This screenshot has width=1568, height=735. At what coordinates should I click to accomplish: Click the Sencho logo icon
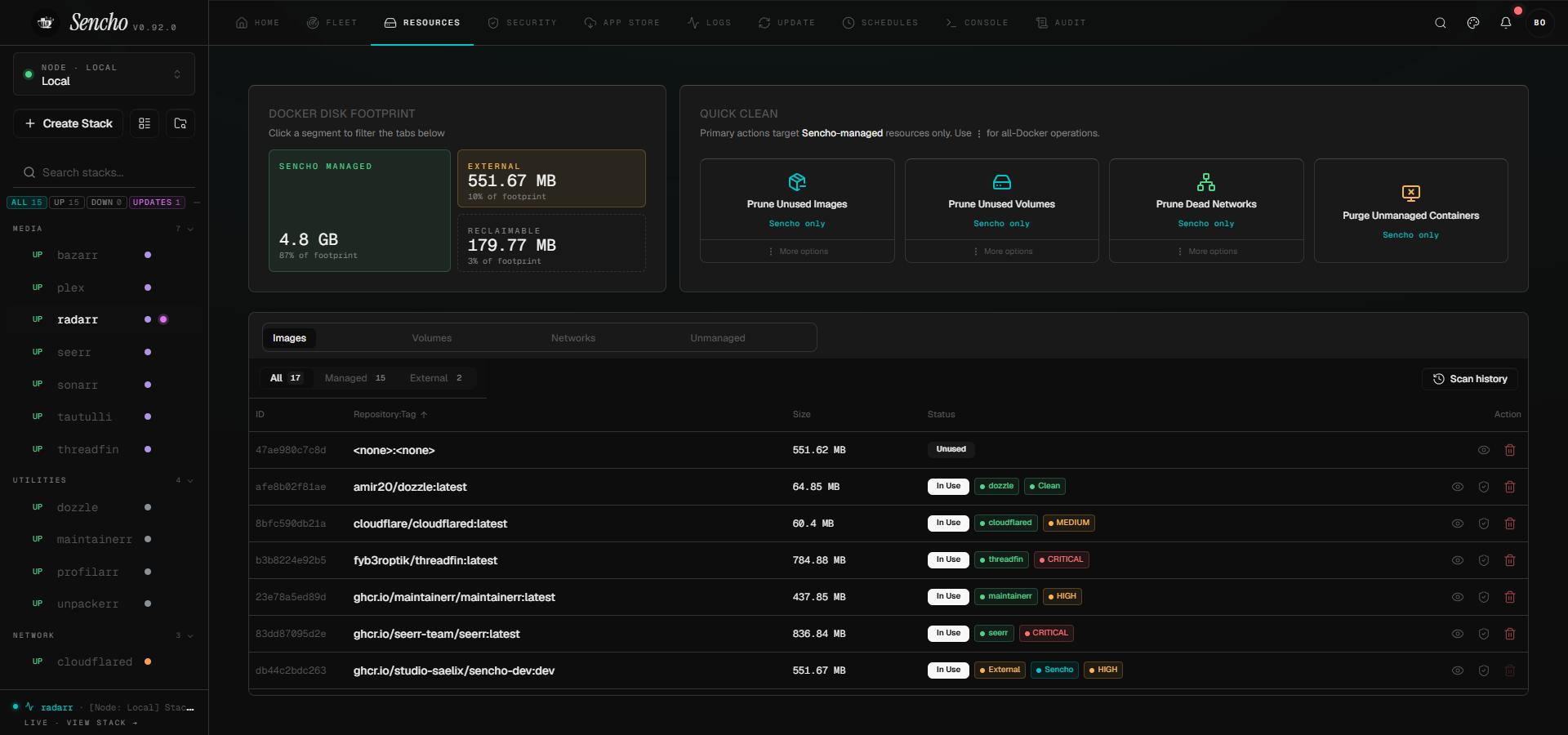click(46, 23)
